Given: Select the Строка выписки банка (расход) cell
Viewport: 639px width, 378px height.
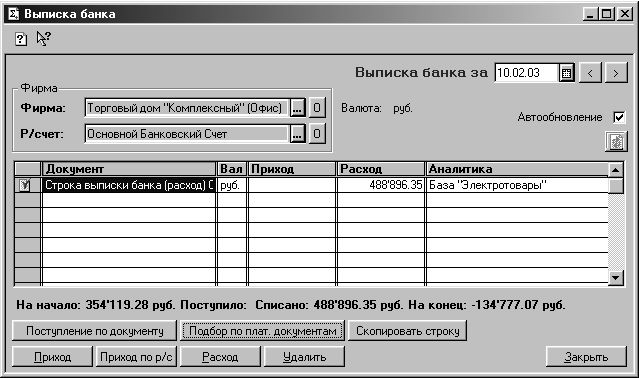Looking at the screenshot, I should pyautogui.click(x=129, y=185).
